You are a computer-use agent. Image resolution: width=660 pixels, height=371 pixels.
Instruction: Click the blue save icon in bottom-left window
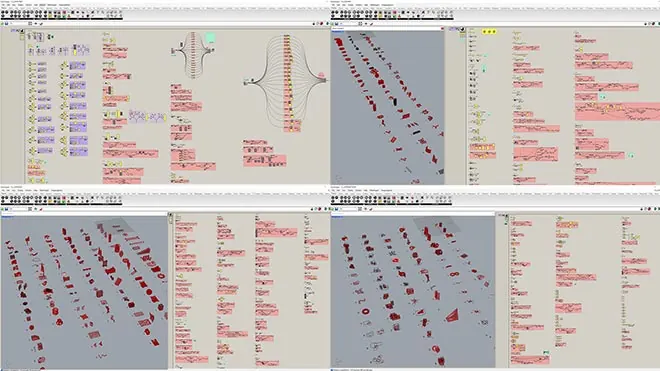click(6, 209)
